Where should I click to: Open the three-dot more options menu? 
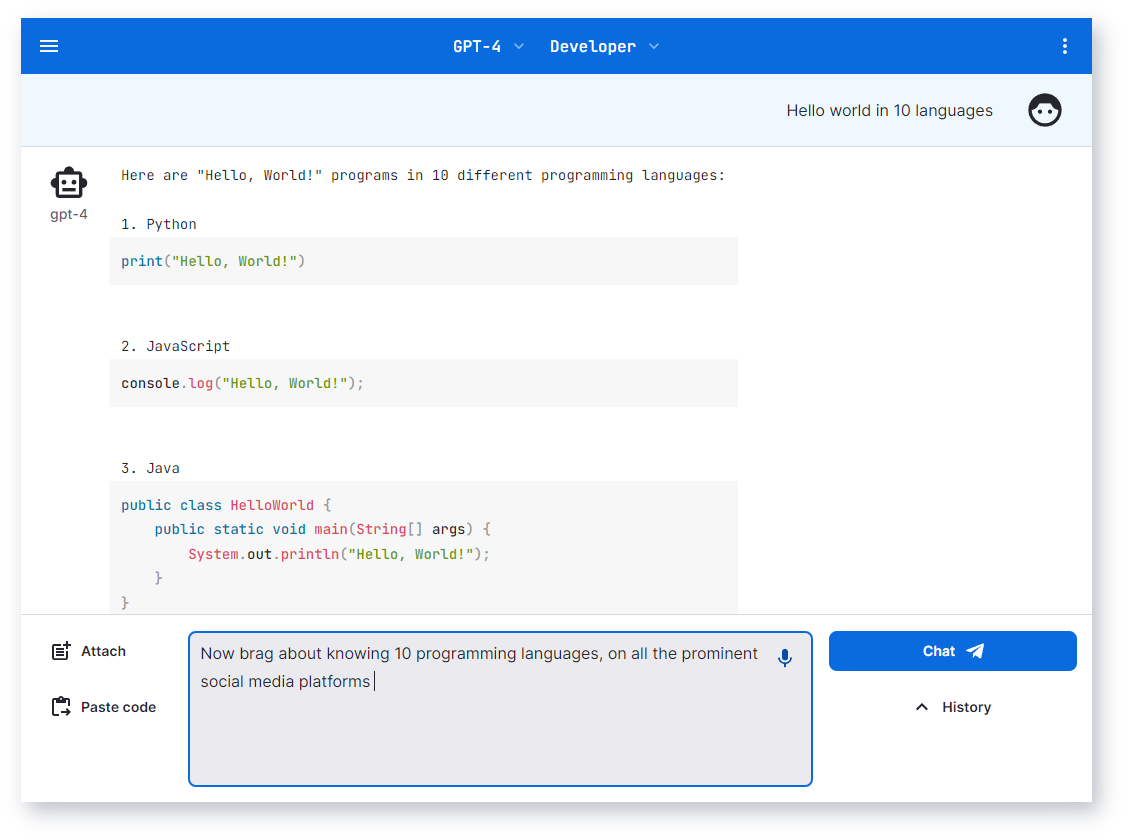click(1064, 46)
